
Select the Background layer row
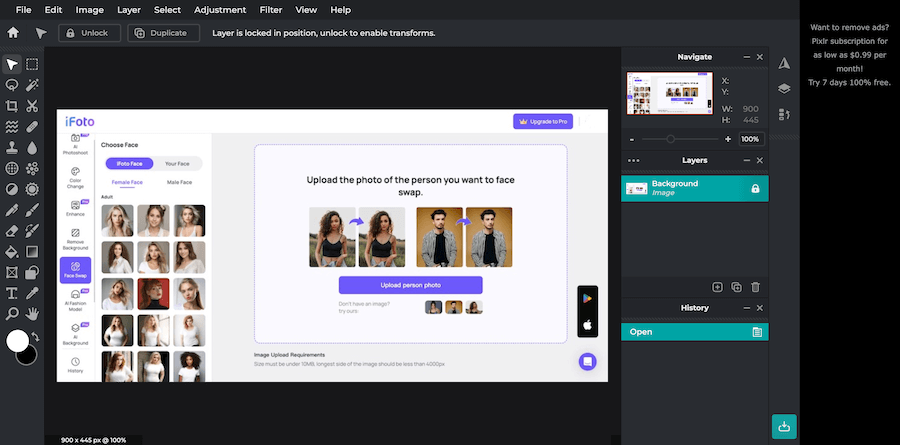click(695, 188)
